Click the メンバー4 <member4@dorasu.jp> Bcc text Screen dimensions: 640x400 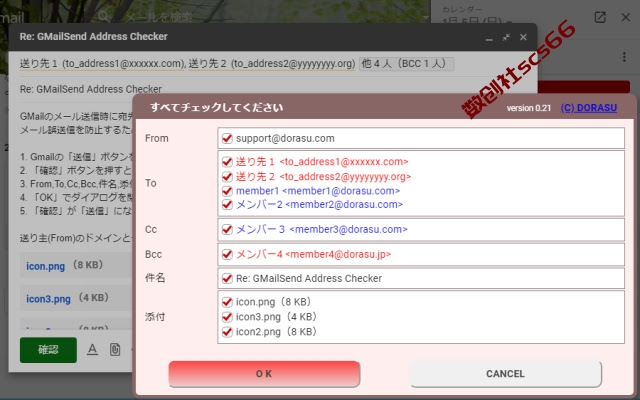[313, 254]
